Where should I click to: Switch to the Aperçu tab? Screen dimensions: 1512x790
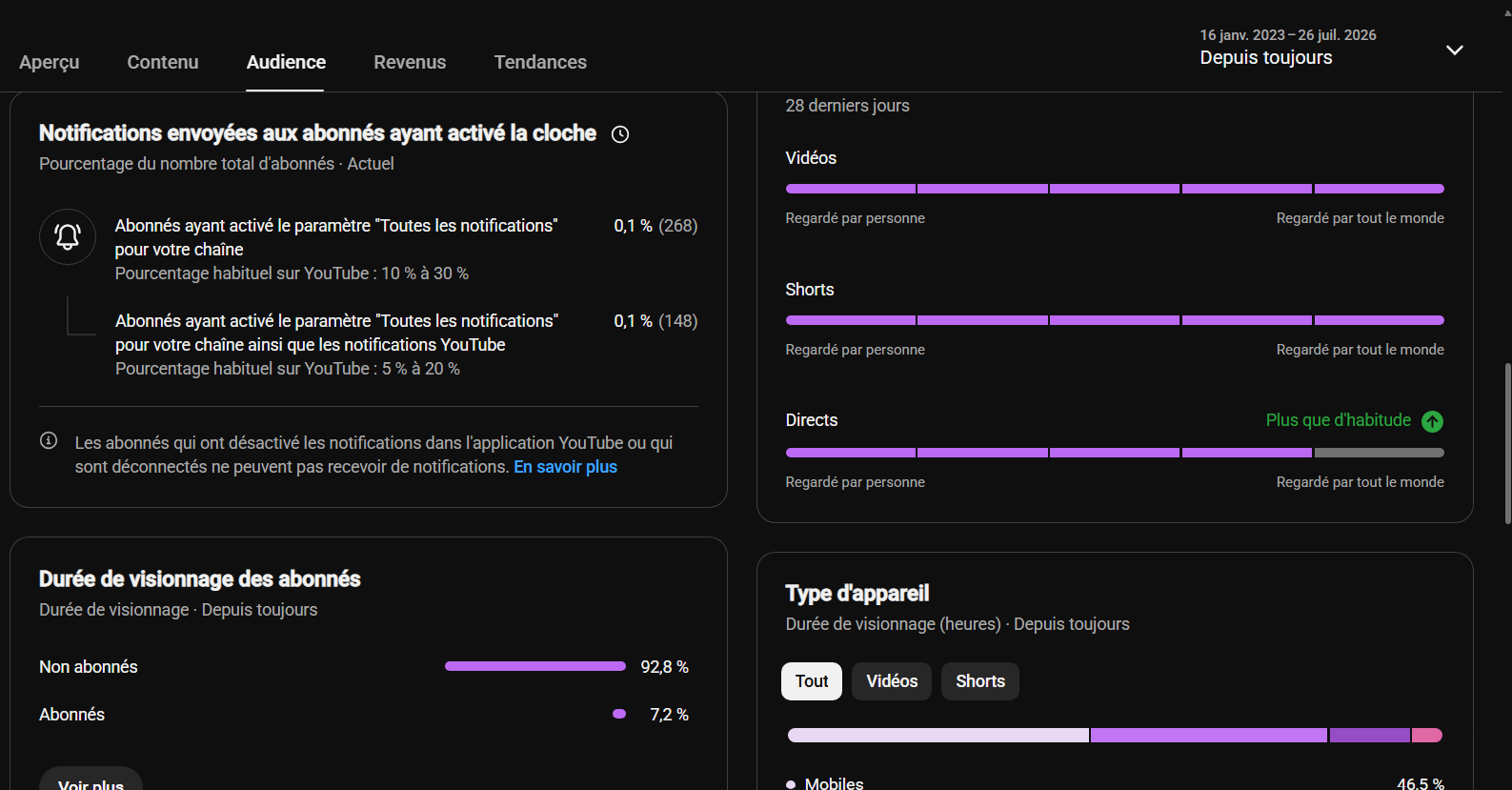coord(50,62)
